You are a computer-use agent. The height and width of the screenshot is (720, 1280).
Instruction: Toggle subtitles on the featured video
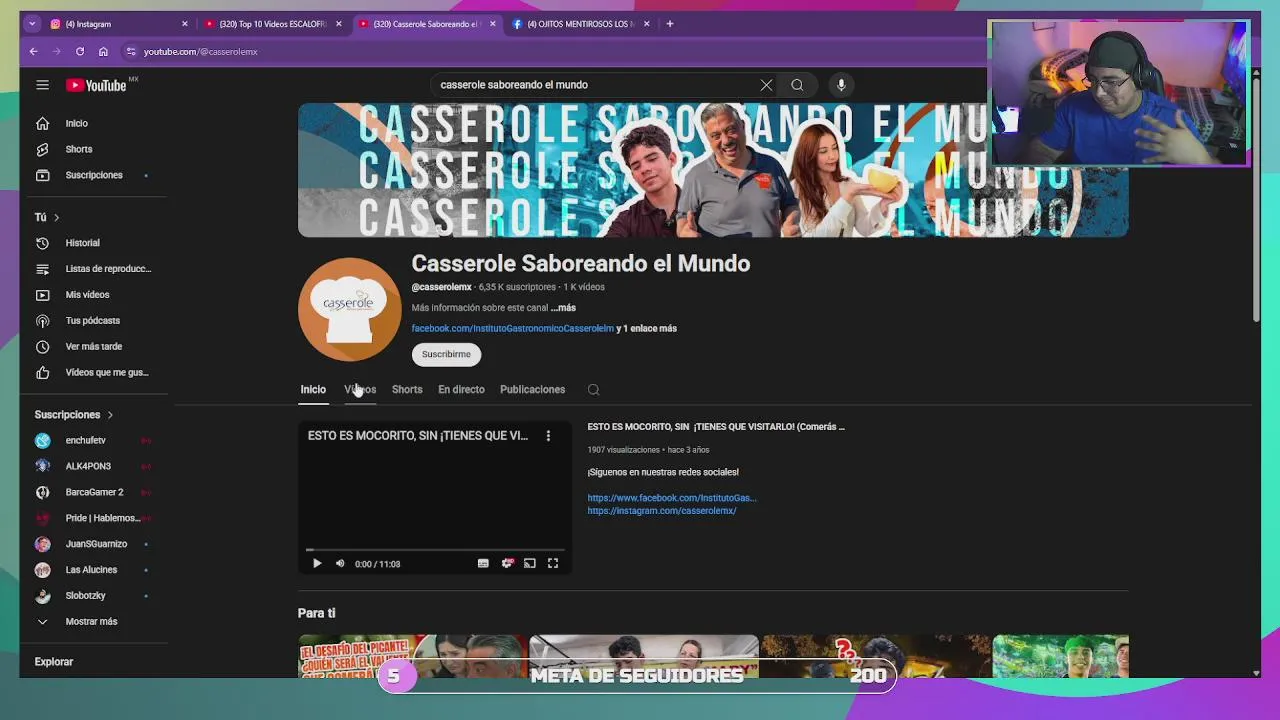tap(483, 564)
